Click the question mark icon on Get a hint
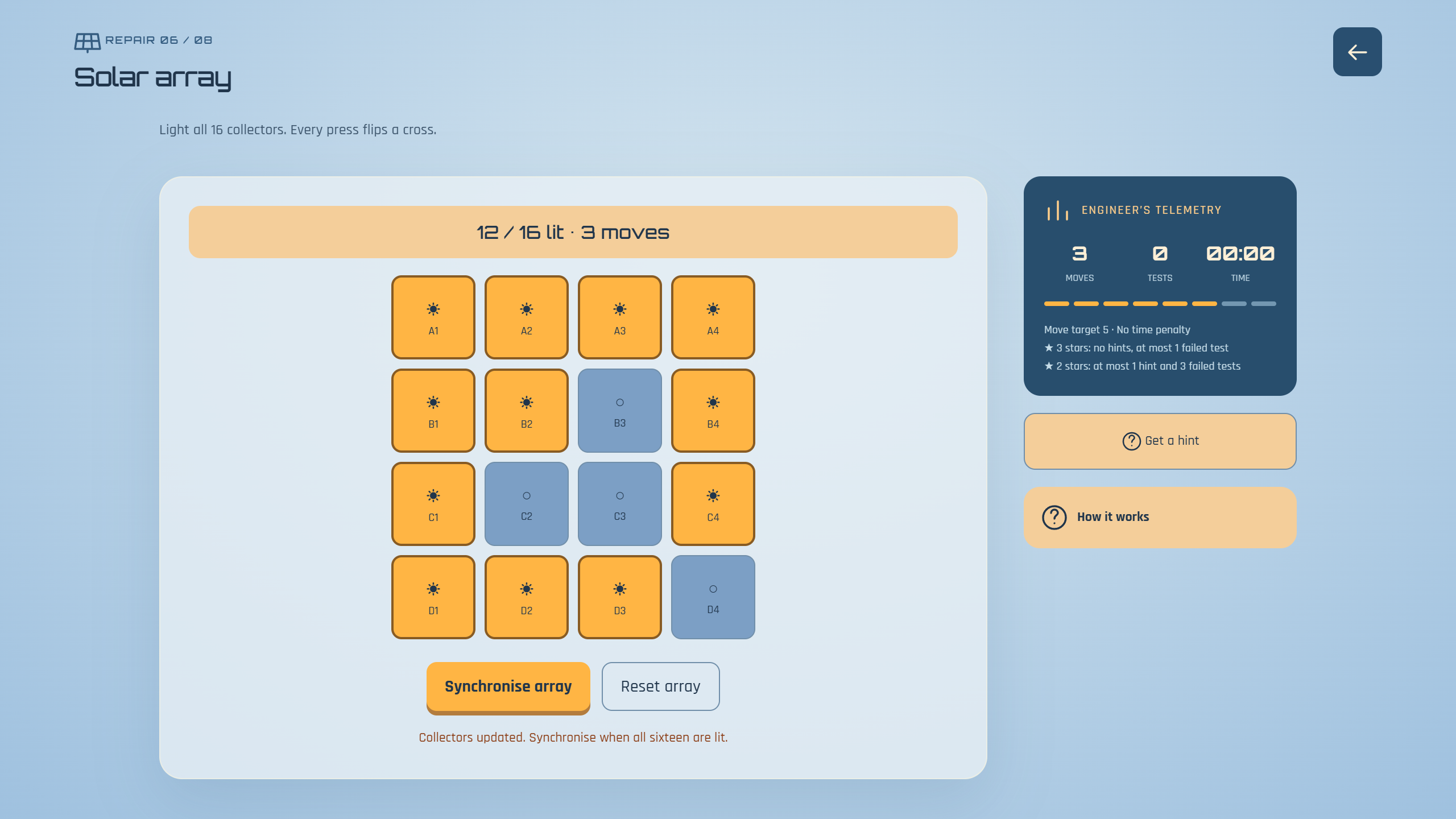 [1132, 441]
